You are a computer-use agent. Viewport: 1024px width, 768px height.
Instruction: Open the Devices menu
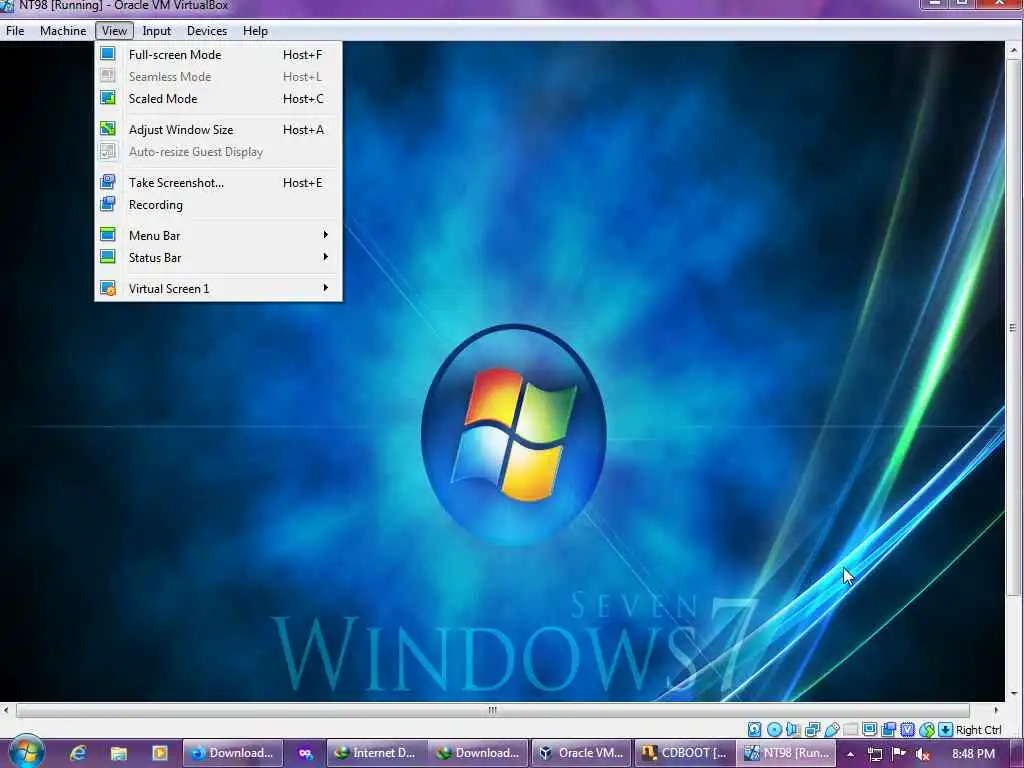click(x=207, y=31)
